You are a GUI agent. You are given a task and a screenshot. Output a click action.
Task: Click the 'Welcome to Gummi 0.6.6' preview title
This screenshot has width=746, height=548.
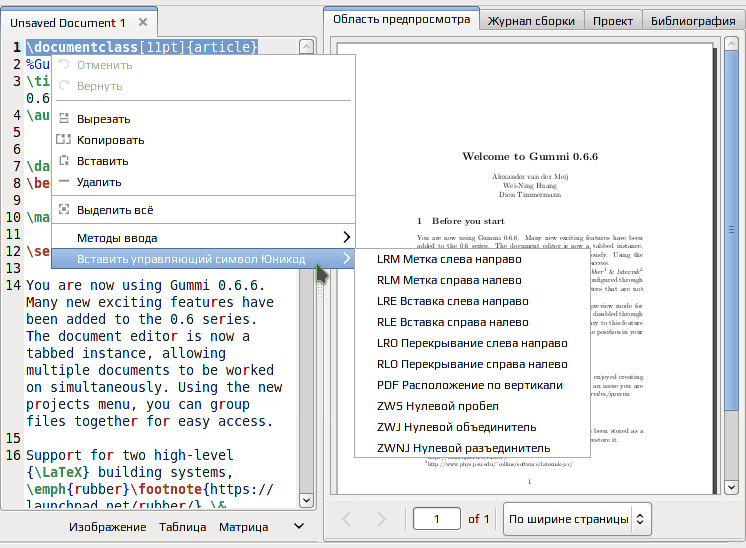click(x=530, y=157)
